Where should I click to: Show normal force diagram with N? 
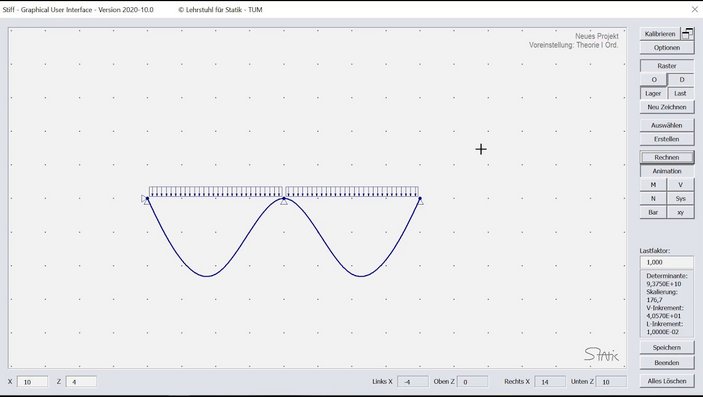(x=653, y=199)
